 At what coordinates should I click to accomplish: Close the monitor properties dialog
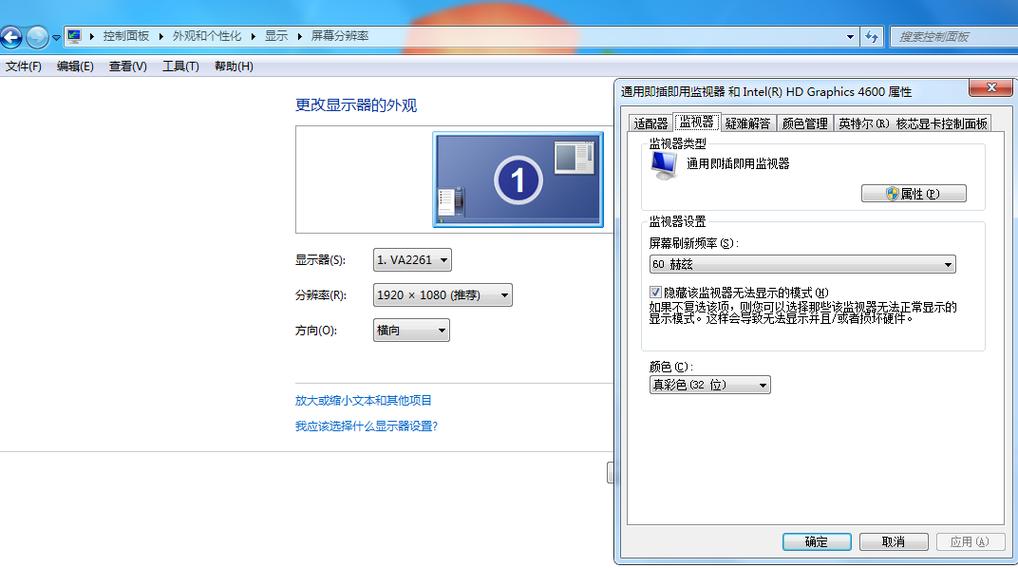991,88
